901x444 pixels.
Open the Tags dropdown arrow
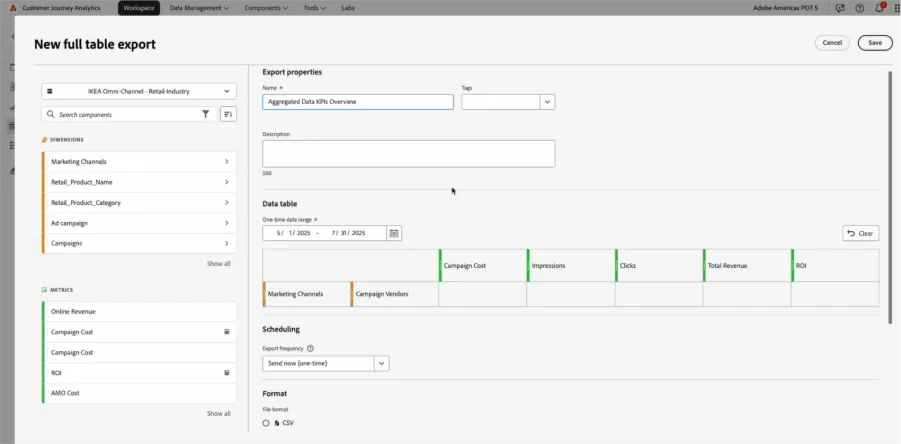coord(547,102)
